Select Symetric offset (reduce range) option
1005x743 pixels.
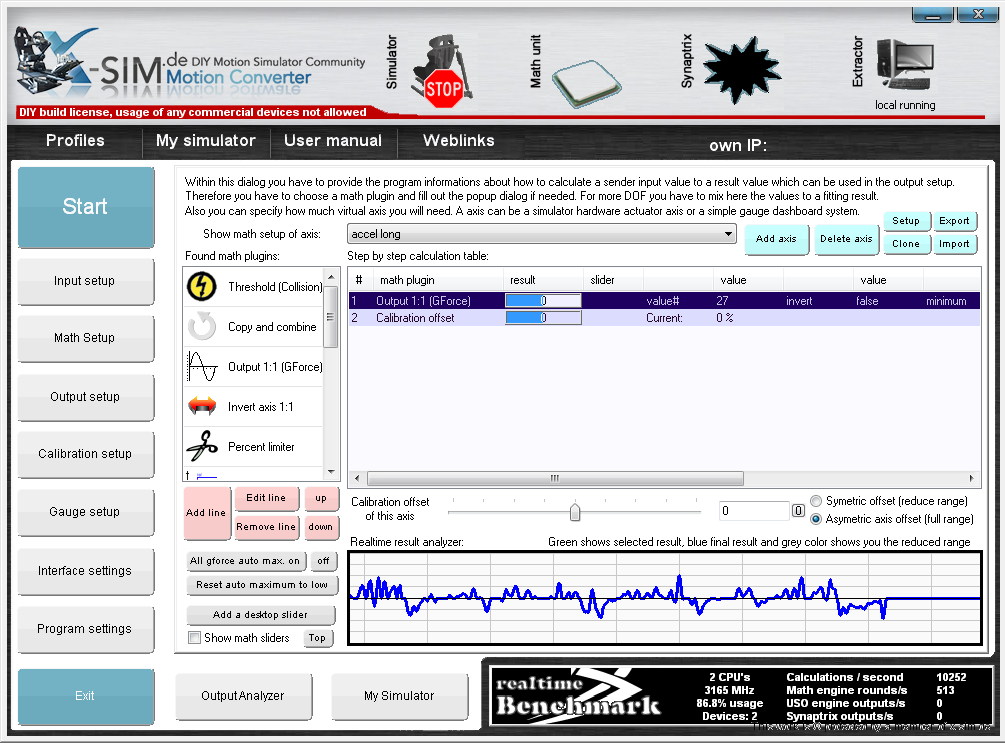click(x=816, y=501)
